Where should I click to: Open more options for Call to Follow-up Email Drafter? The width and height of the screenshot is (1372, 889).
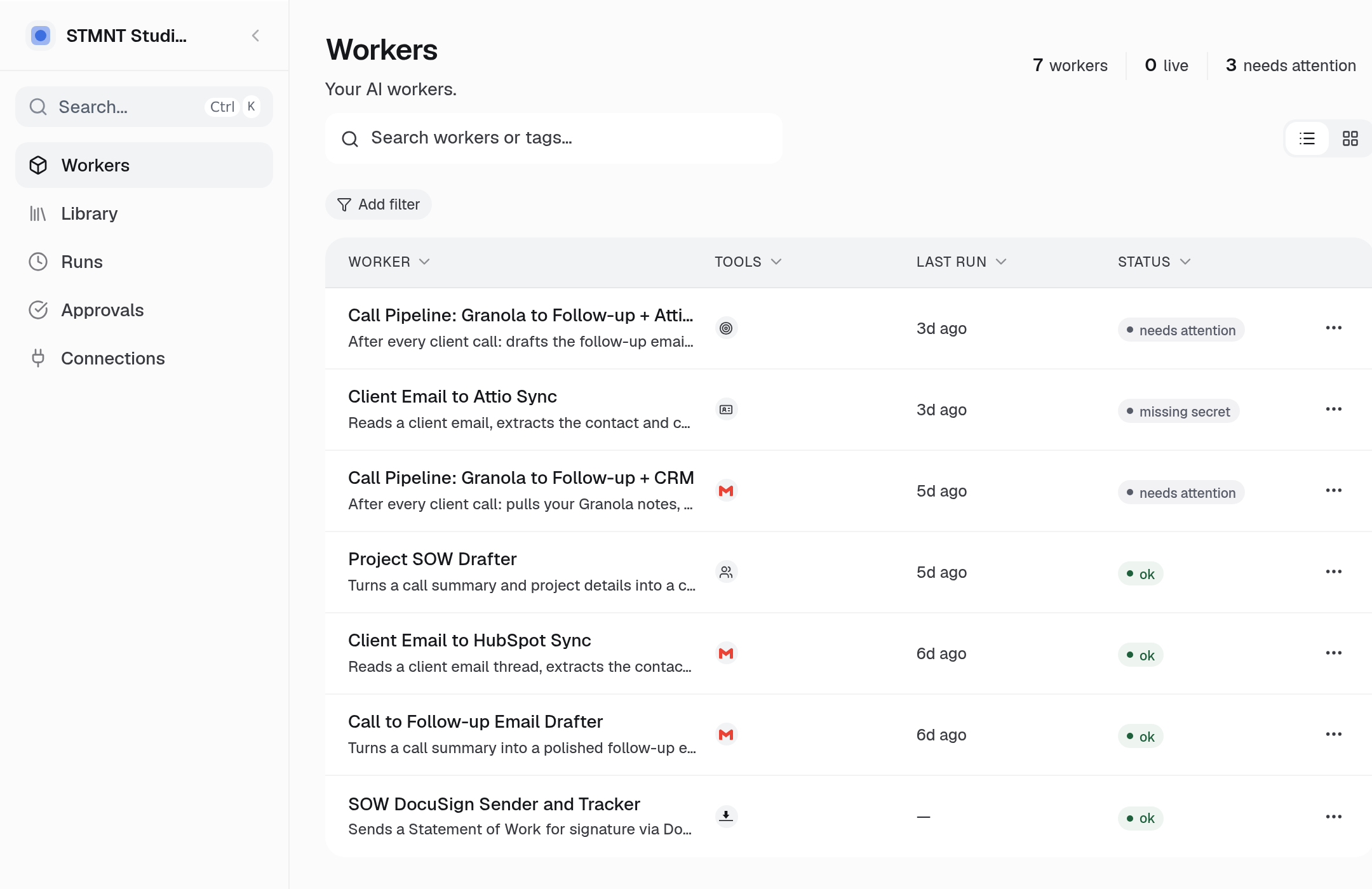1334,735
